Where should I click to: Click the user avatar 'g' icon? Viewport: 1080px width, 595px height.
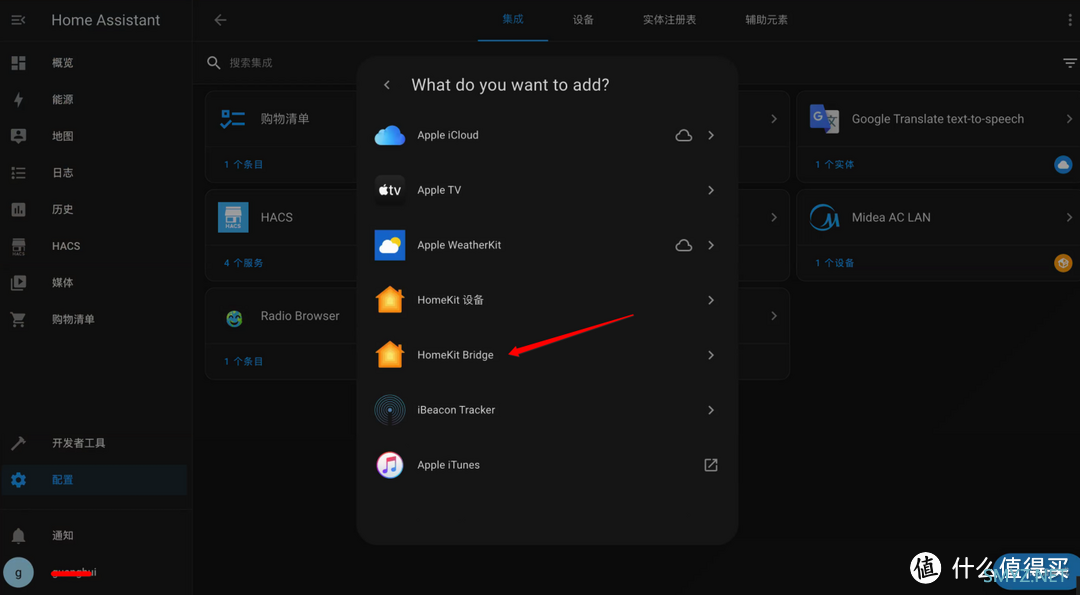pos(19,572)
